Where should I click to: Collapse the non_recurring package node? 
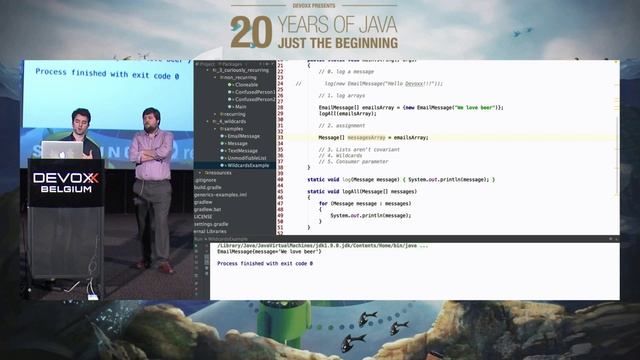[216, 78]
